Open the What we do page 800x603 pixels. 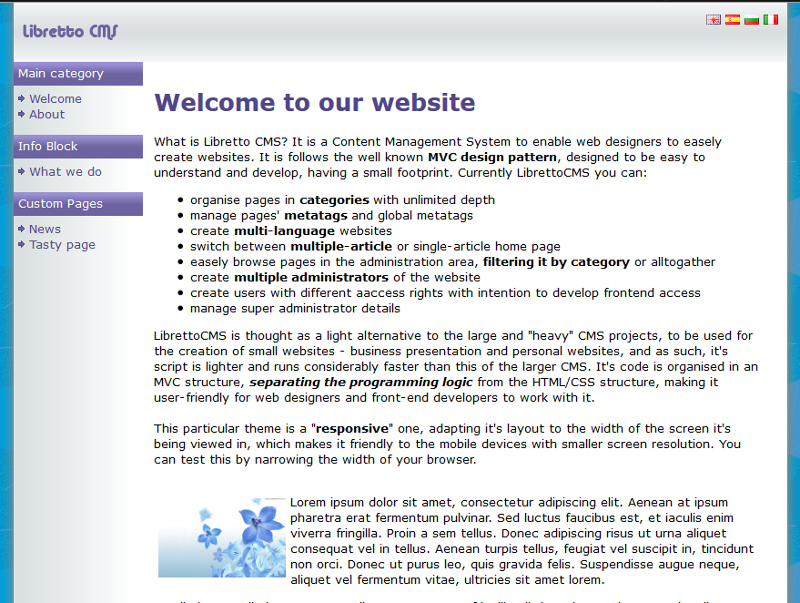64,172
